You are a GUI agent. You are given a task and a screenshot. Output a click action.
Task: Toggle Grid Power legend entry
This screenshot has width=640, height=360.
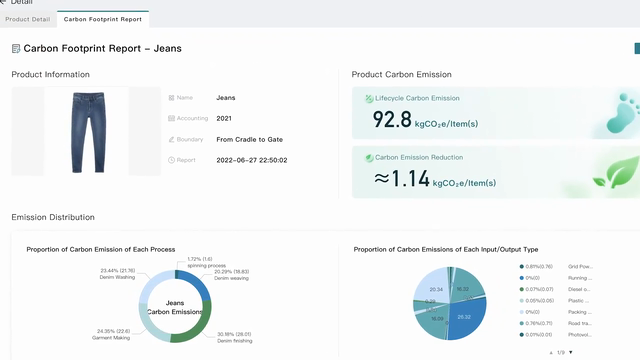pyautogui.click(x=556, y=267)
